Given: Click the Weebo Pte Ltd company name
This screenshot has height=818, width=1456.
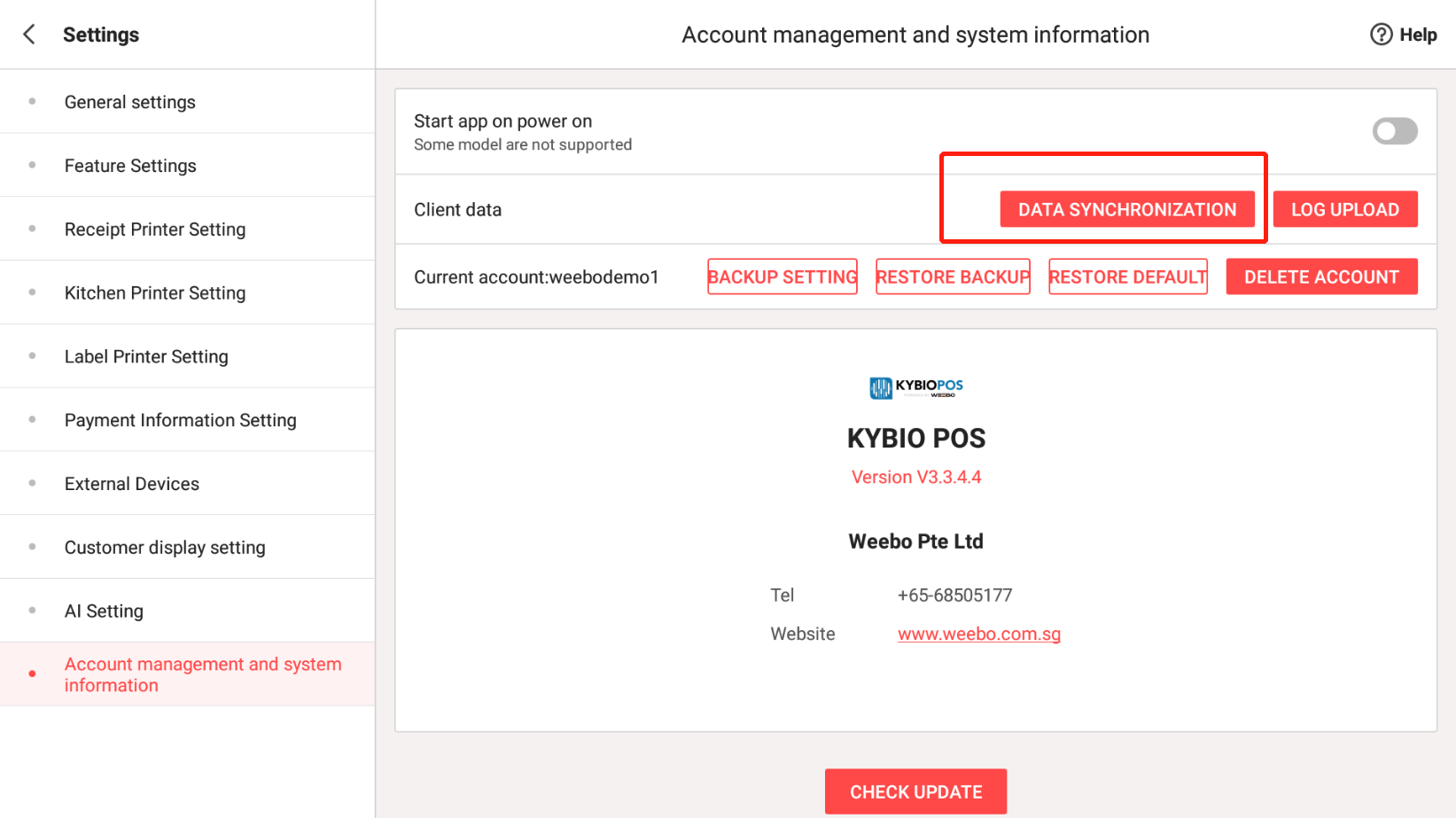Looking at the screenshot, I should point(915,541).
